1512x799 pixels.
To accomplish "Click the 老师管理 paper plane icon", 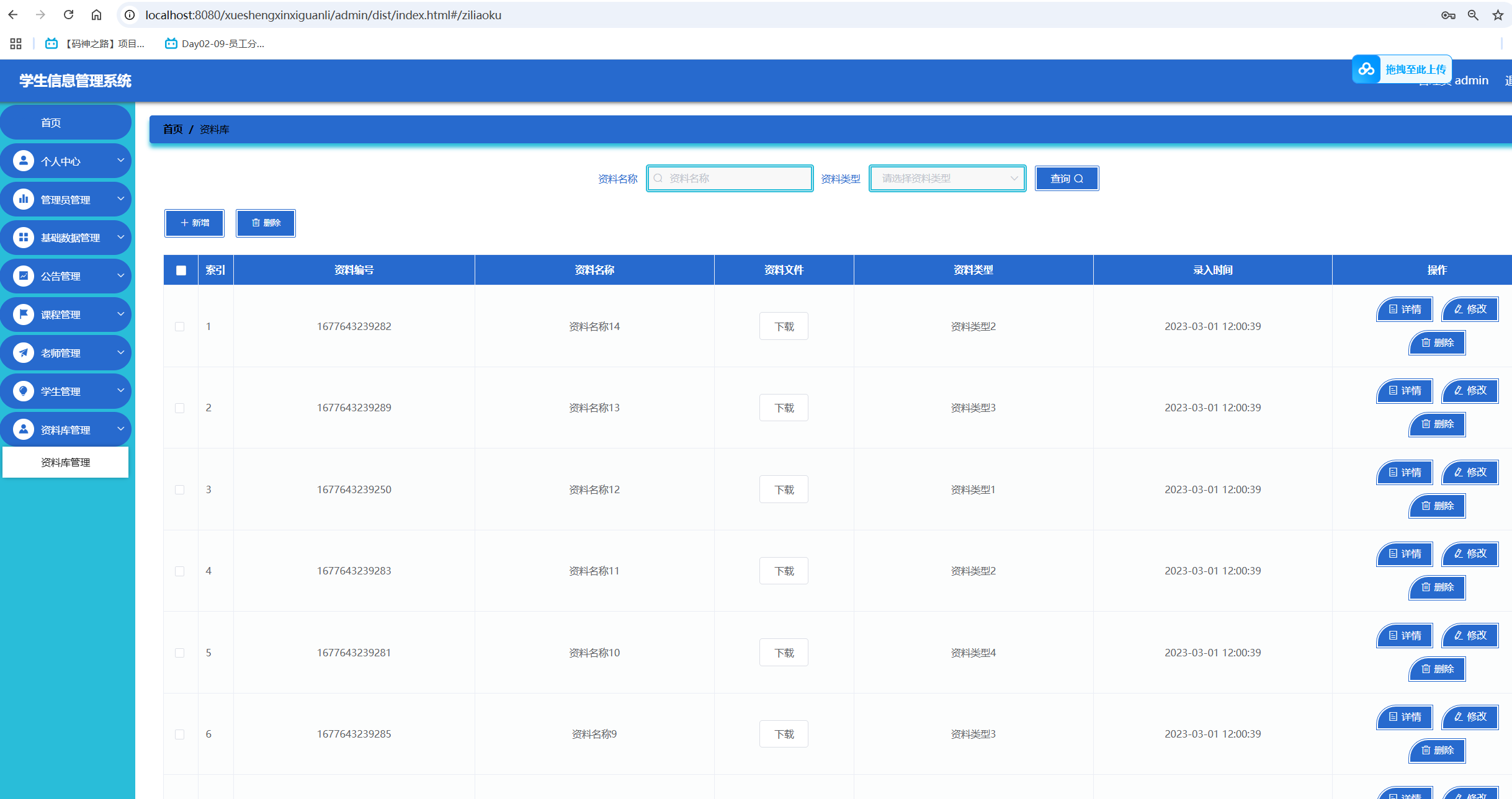I will 24,353.
